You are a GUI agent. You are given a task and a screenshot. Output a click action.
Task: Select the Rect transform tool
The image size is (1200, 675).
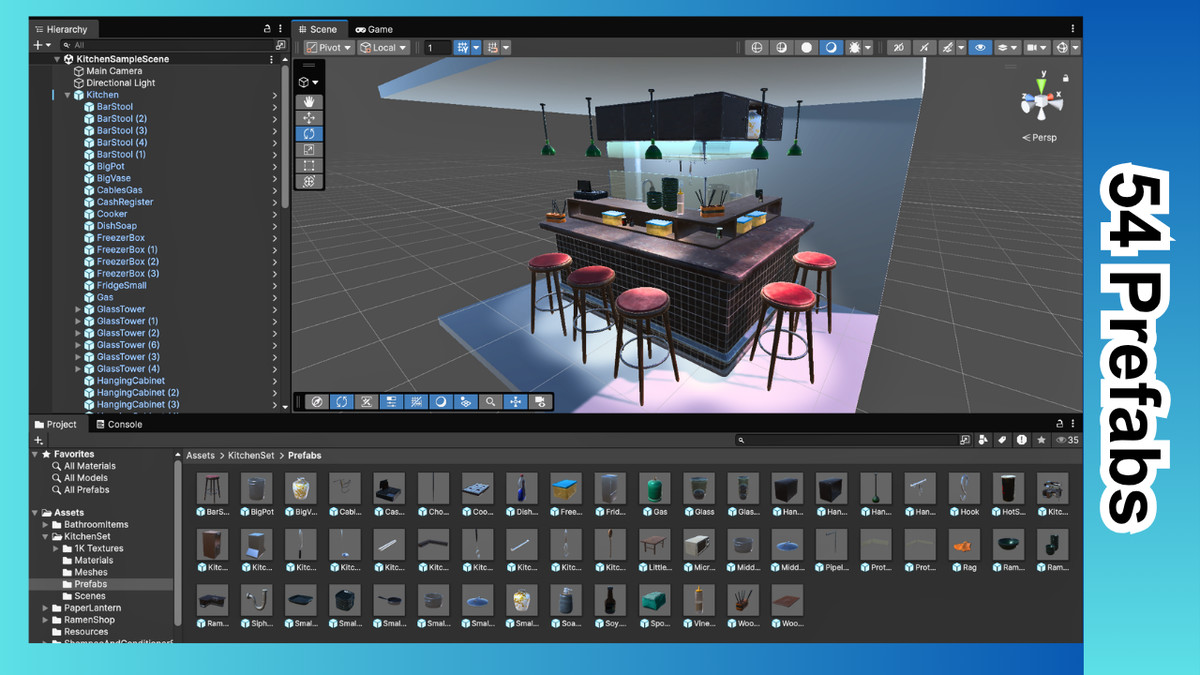(310, 166)
